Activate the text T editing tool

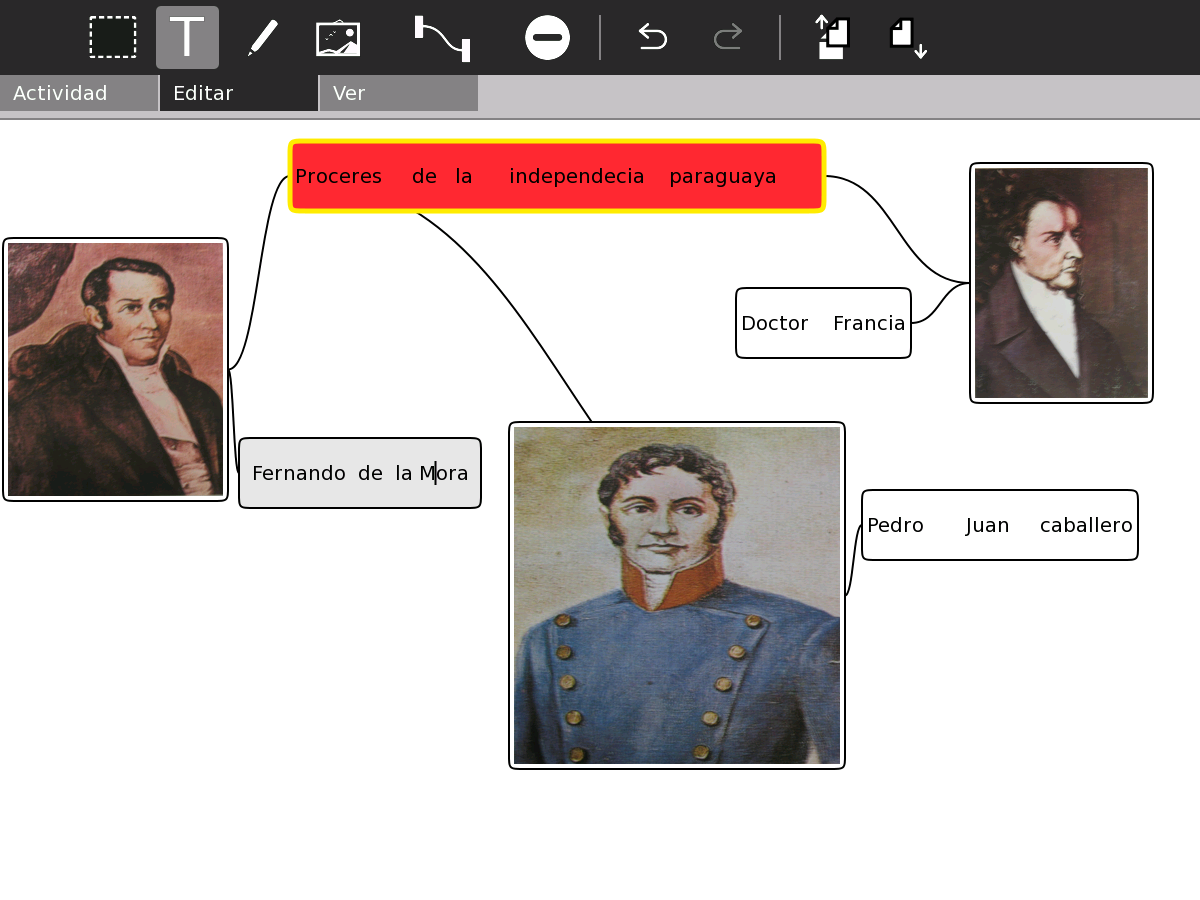click(187, 37)
